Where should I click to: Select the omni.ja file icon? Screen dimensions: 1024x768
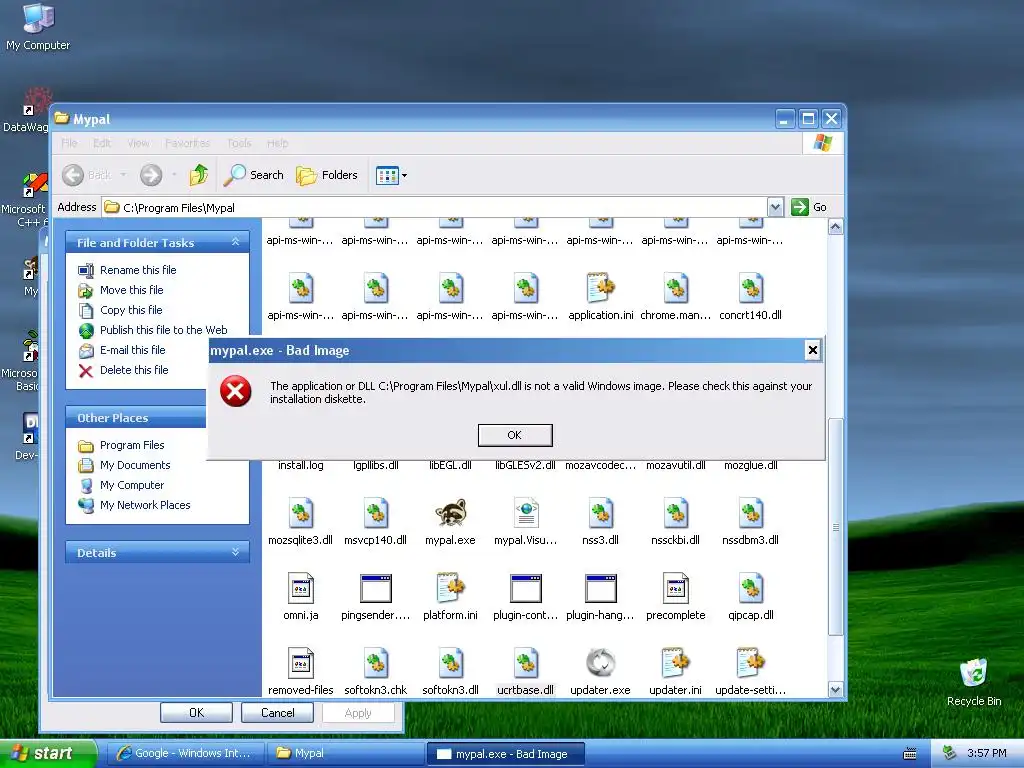(300, 588)
